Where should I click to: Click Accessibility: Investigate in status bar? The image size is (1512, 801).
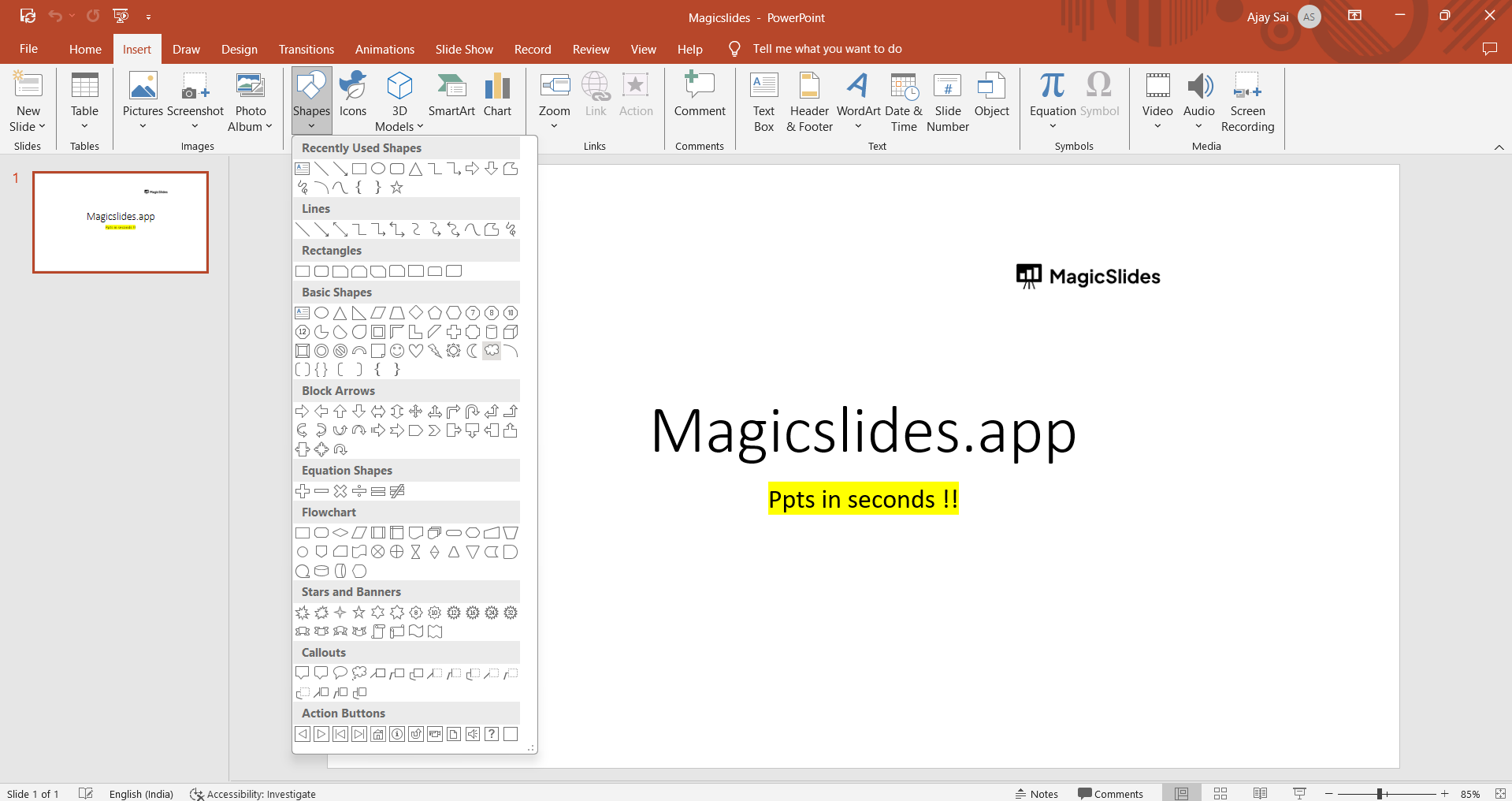(253, 794)
